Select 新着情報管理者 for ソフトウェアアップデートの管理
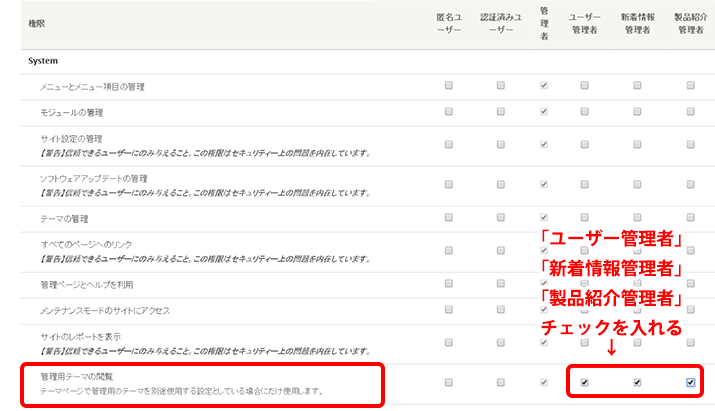The height and width of the screenshot is (411, 715). coord(637,184)
